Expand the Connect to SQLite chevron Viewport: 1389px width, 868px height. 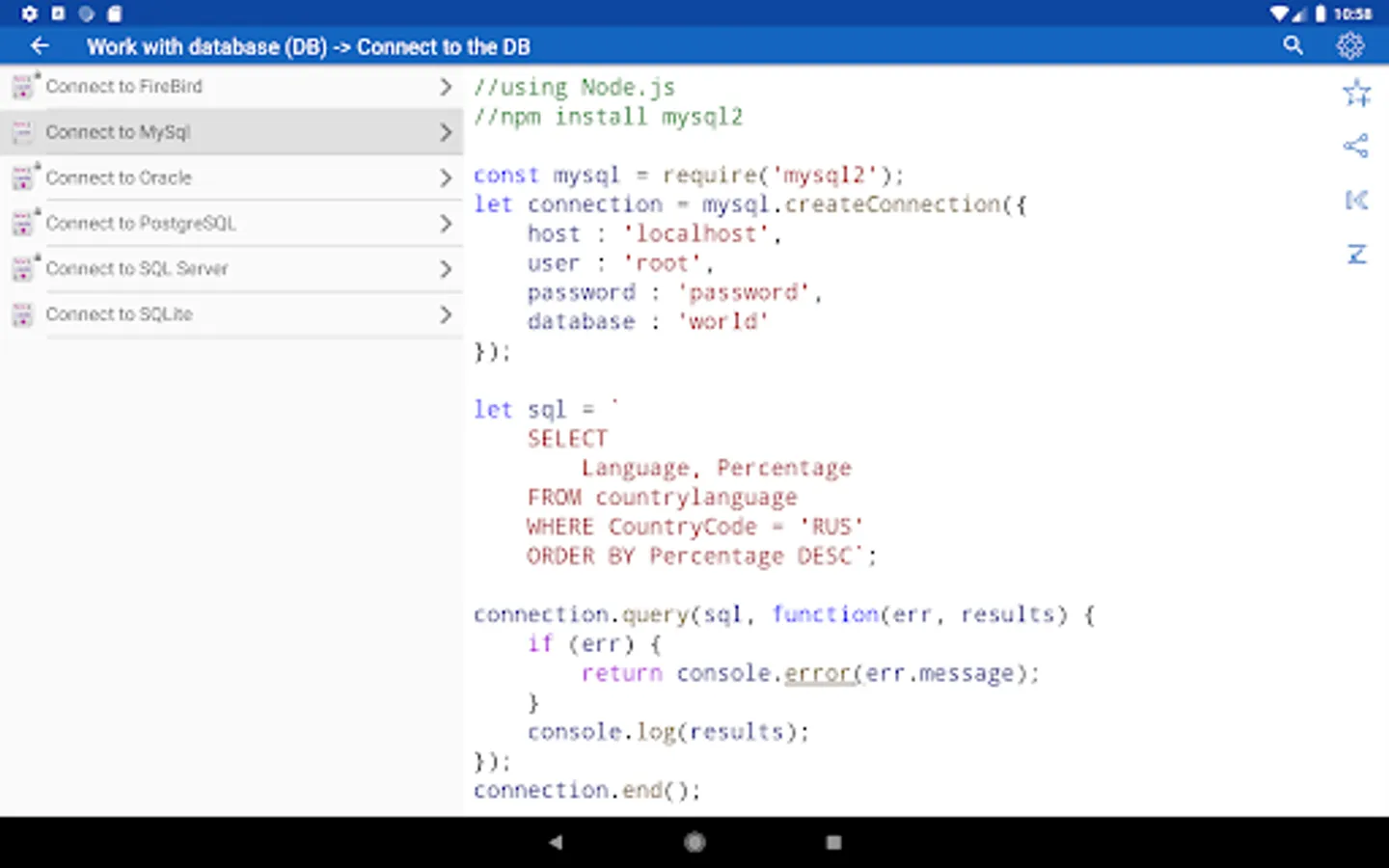(x=445, y=314)
